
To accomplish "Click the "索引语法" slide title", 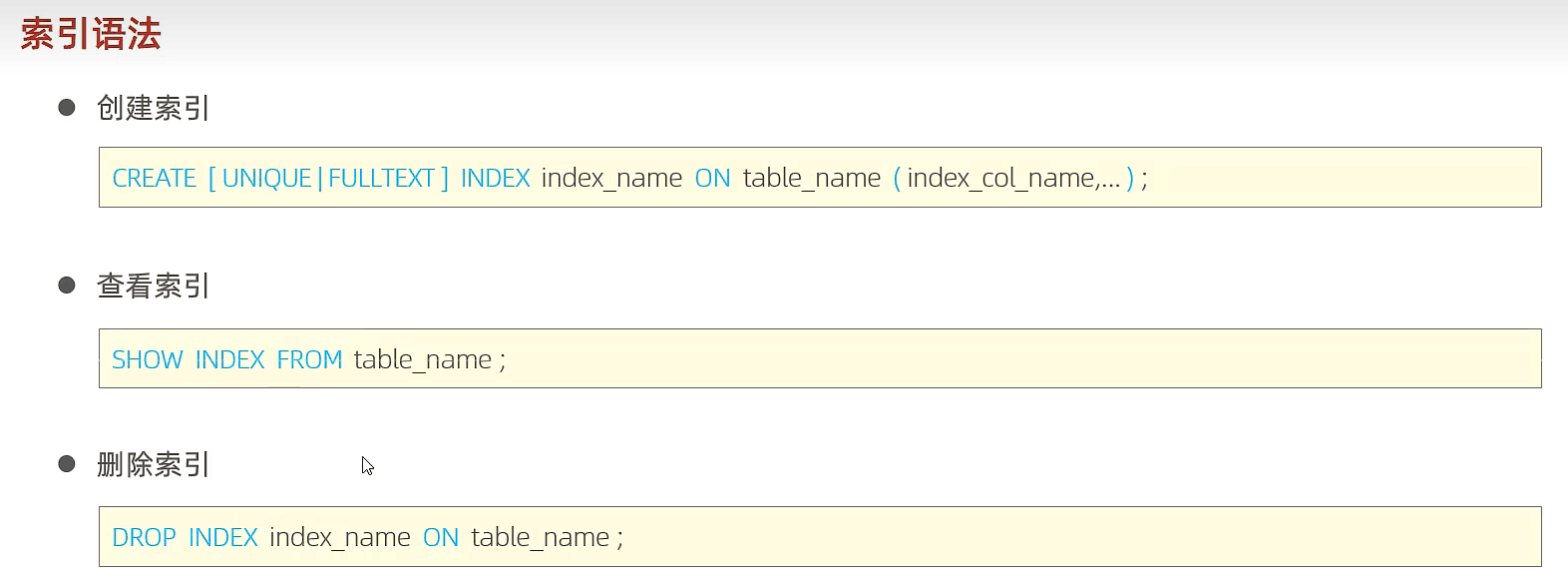I will (91, 35).
